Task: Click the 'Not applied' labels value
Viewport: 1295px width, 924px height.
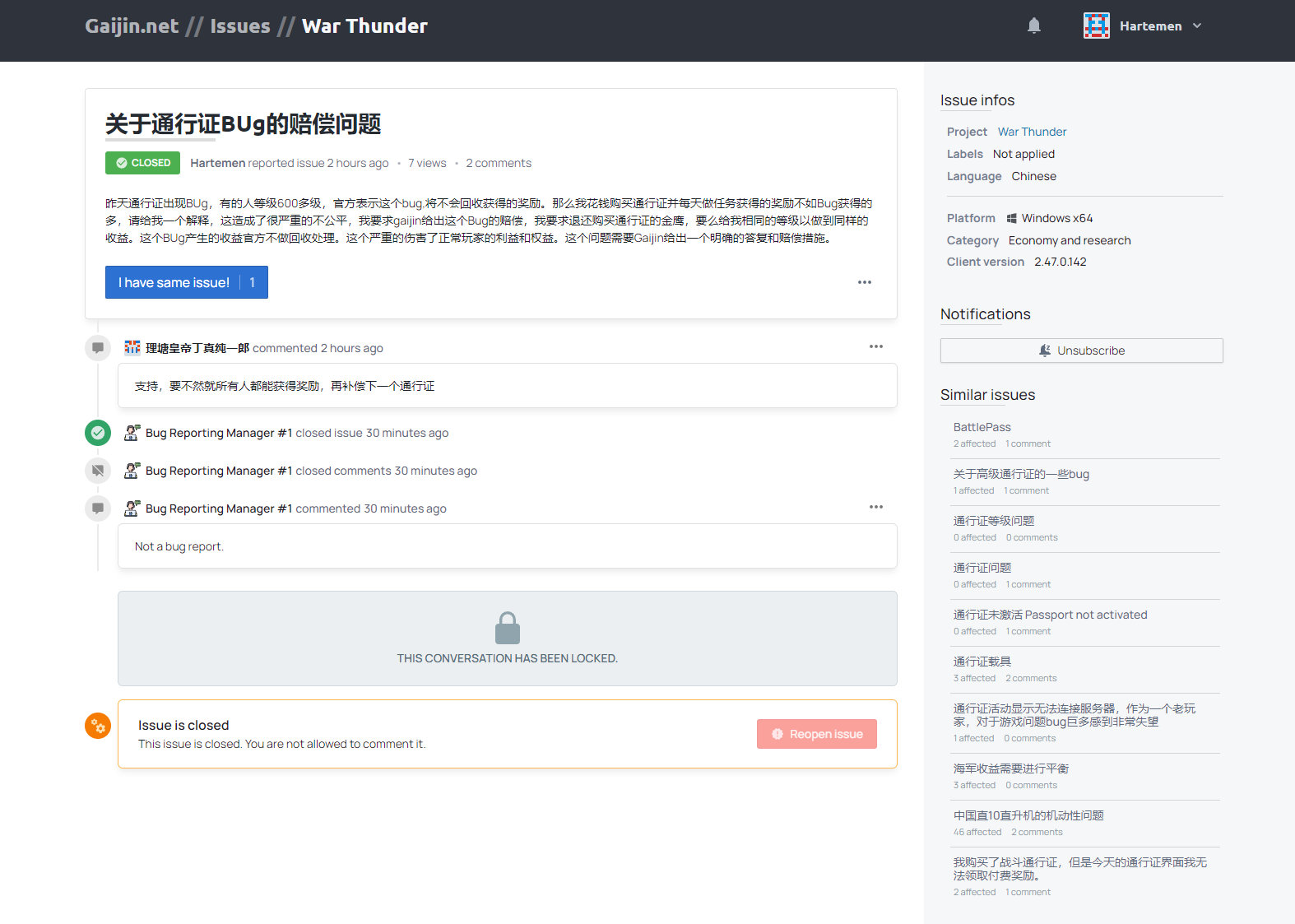Action: click(1023, 154)
